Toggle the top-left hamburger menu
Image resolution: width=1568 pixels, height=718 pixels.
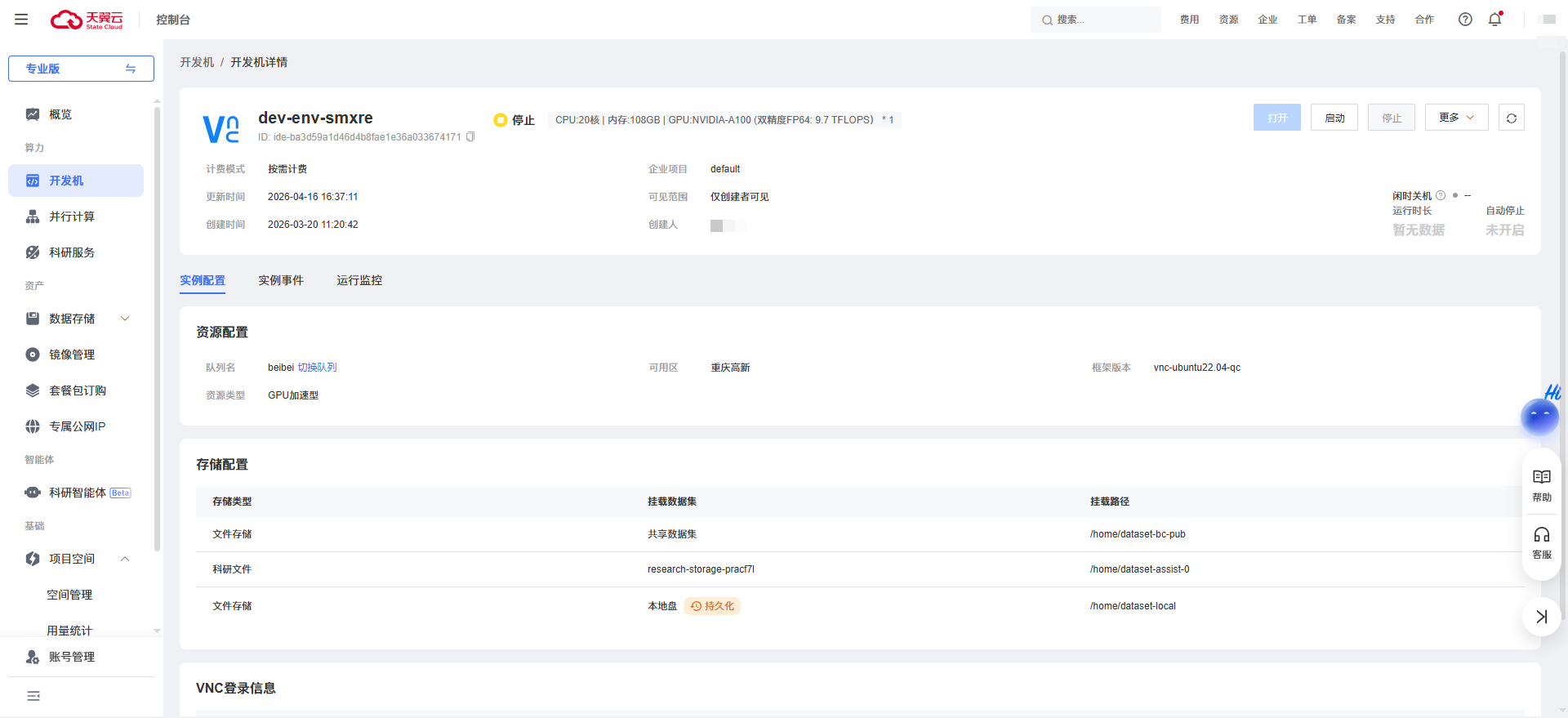point(21,20)
